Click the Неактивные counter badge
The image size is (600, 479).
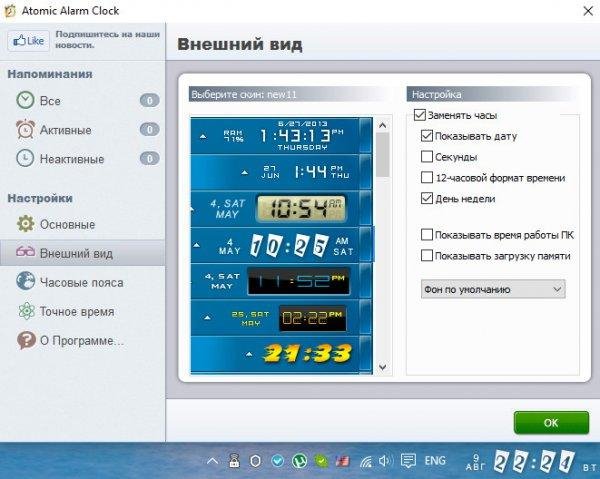pyautogui.click(x=150, y=158)
